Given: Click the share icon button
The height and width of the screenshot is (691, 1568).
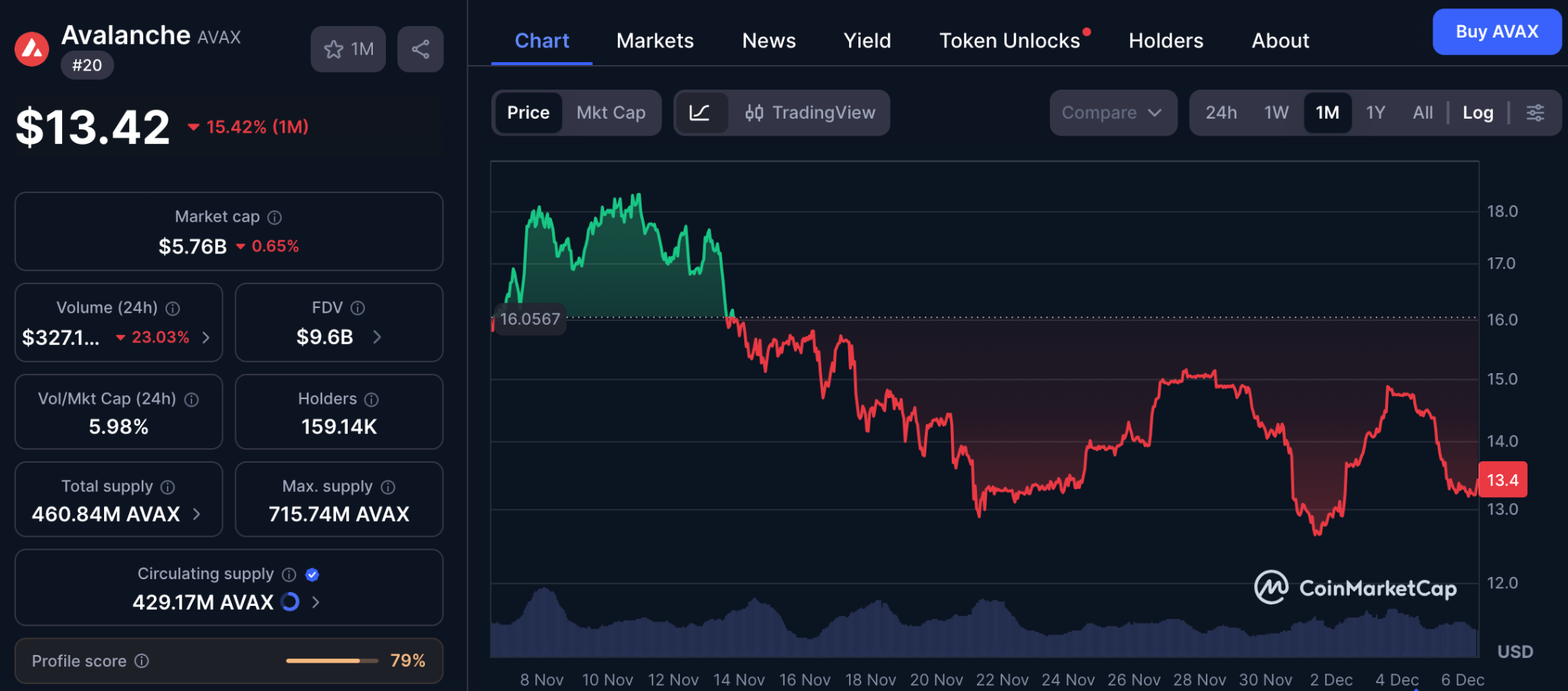Looking at the screenshot, I should point(420,50).
